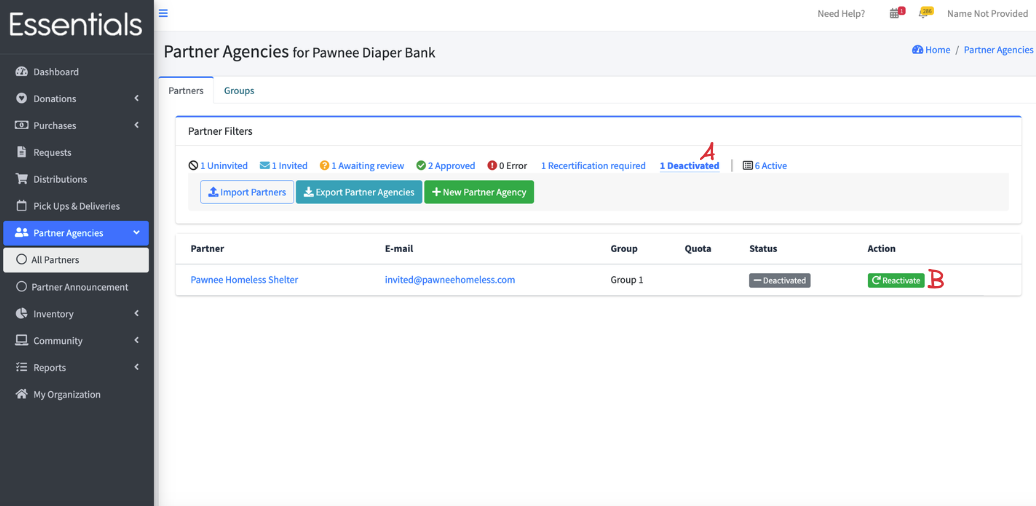This screenshot has height=506, width=1036.
Task: Click the Approved green check icon
Action: pos(421,166)
